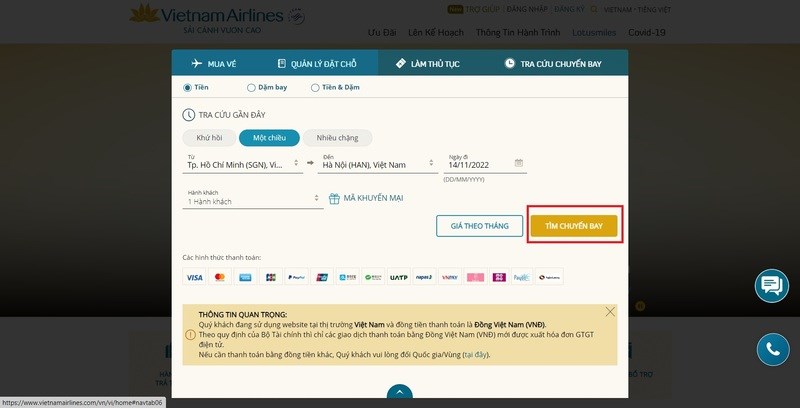This screenshot has width=800, height=408.
Task: Open search via magnifier icon in header
Action: [594, 9]
